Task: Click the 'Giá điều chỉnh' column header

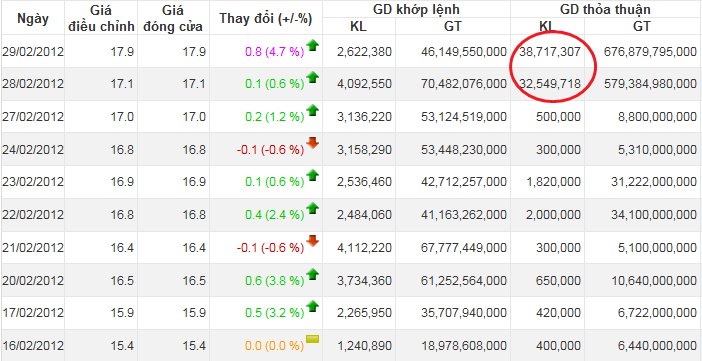Action: click(x=101, y=18)
